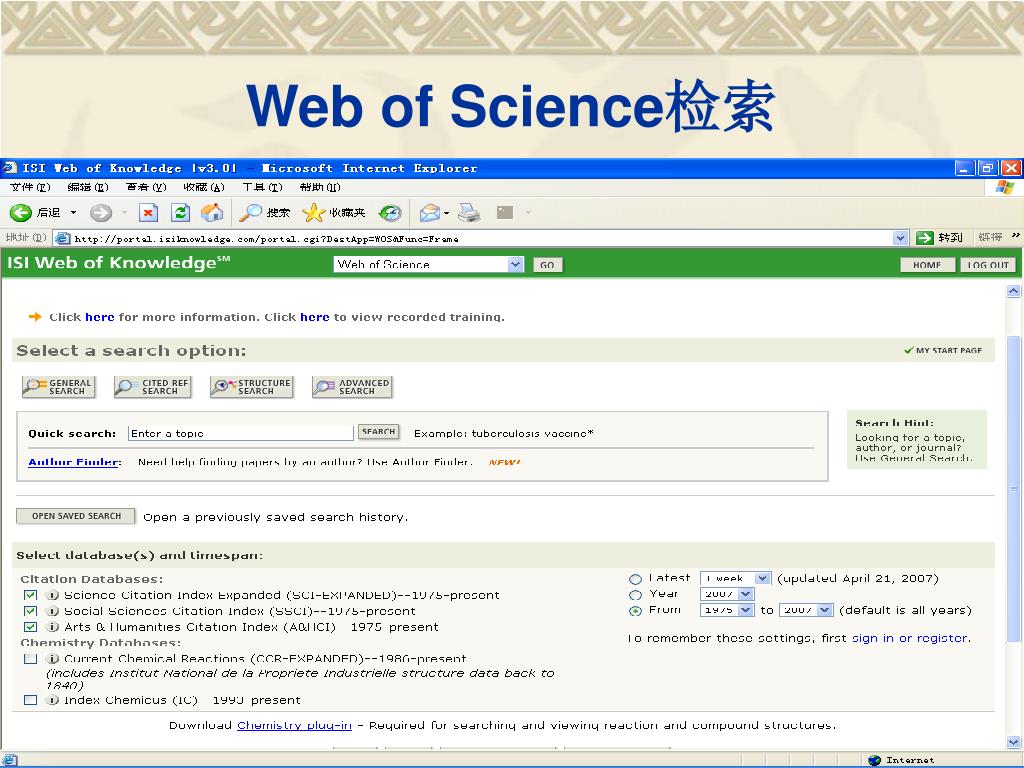
Task: Open the Web of Science product dropdown
Action: click(428, 264)
